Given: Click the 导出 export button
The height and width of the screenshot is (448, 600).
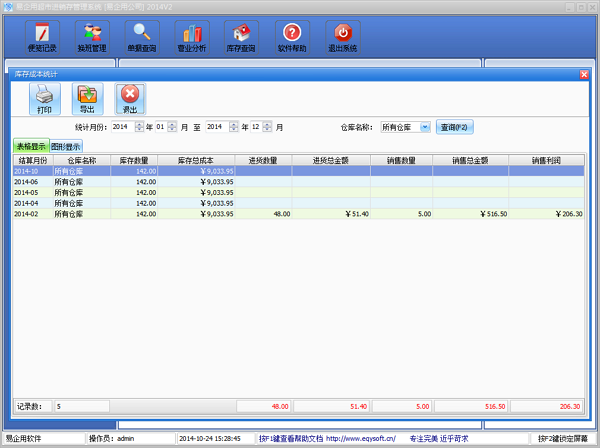Looking at the screenshot, I should 88,99.
